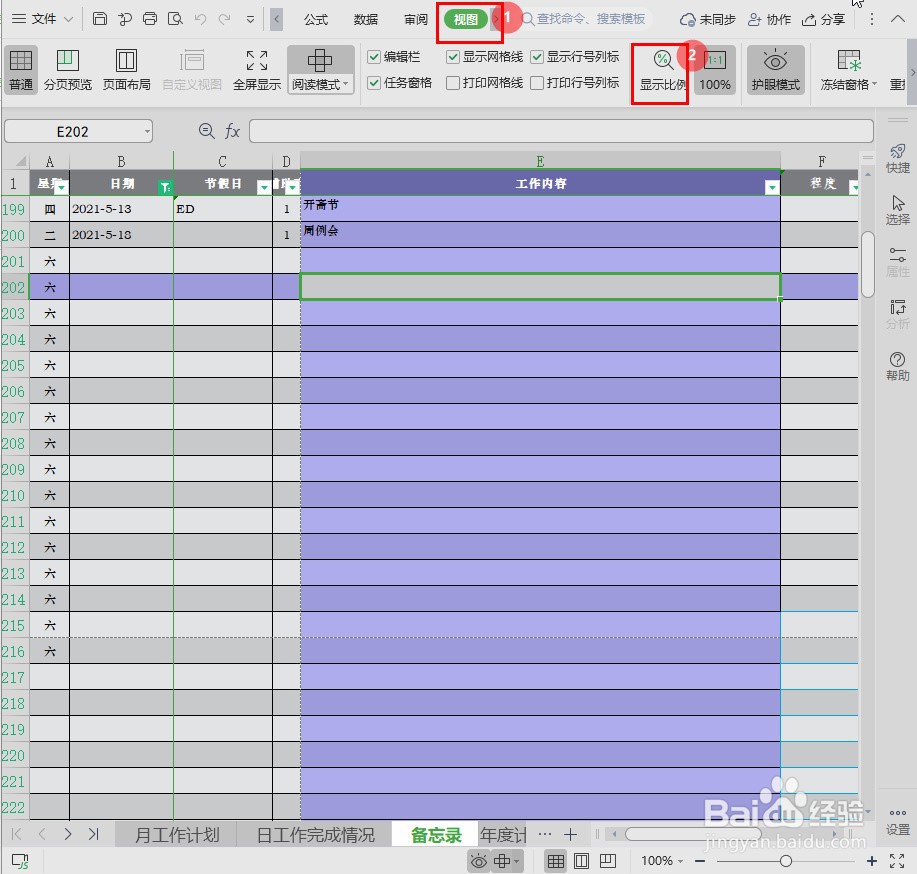Screen dimensions: 917x874
Task: Open the 公式 formulas tab
Action: pos(316,19)
